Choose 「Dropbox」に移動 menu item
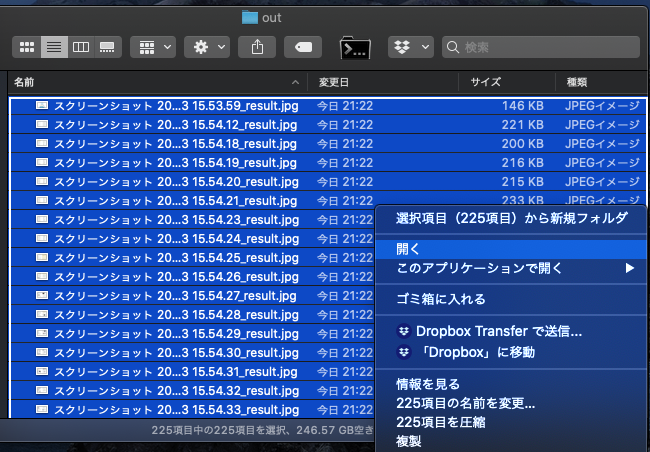The height and width of the screenshot is (452, 650). pos(511,352)
